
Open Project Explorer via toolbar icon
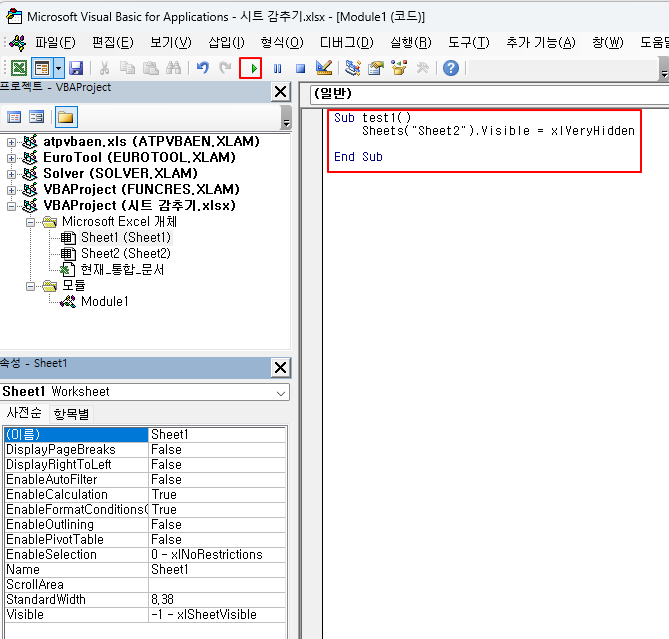pyautogui.click(x=353, y=68)
